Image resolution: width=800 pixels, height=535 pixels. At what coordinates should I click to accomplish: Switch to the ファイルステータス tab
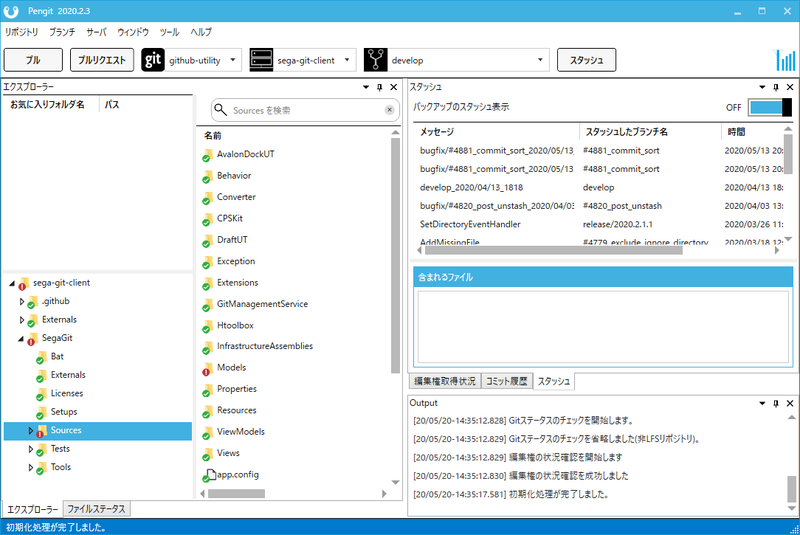96,509
